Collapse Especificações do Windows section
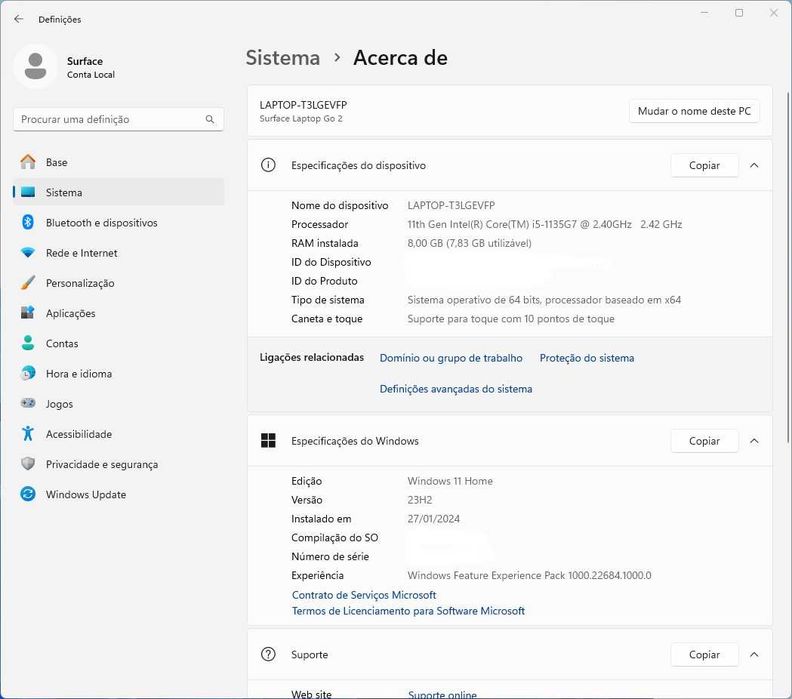 pyautogui.click(x=754, y=441)
